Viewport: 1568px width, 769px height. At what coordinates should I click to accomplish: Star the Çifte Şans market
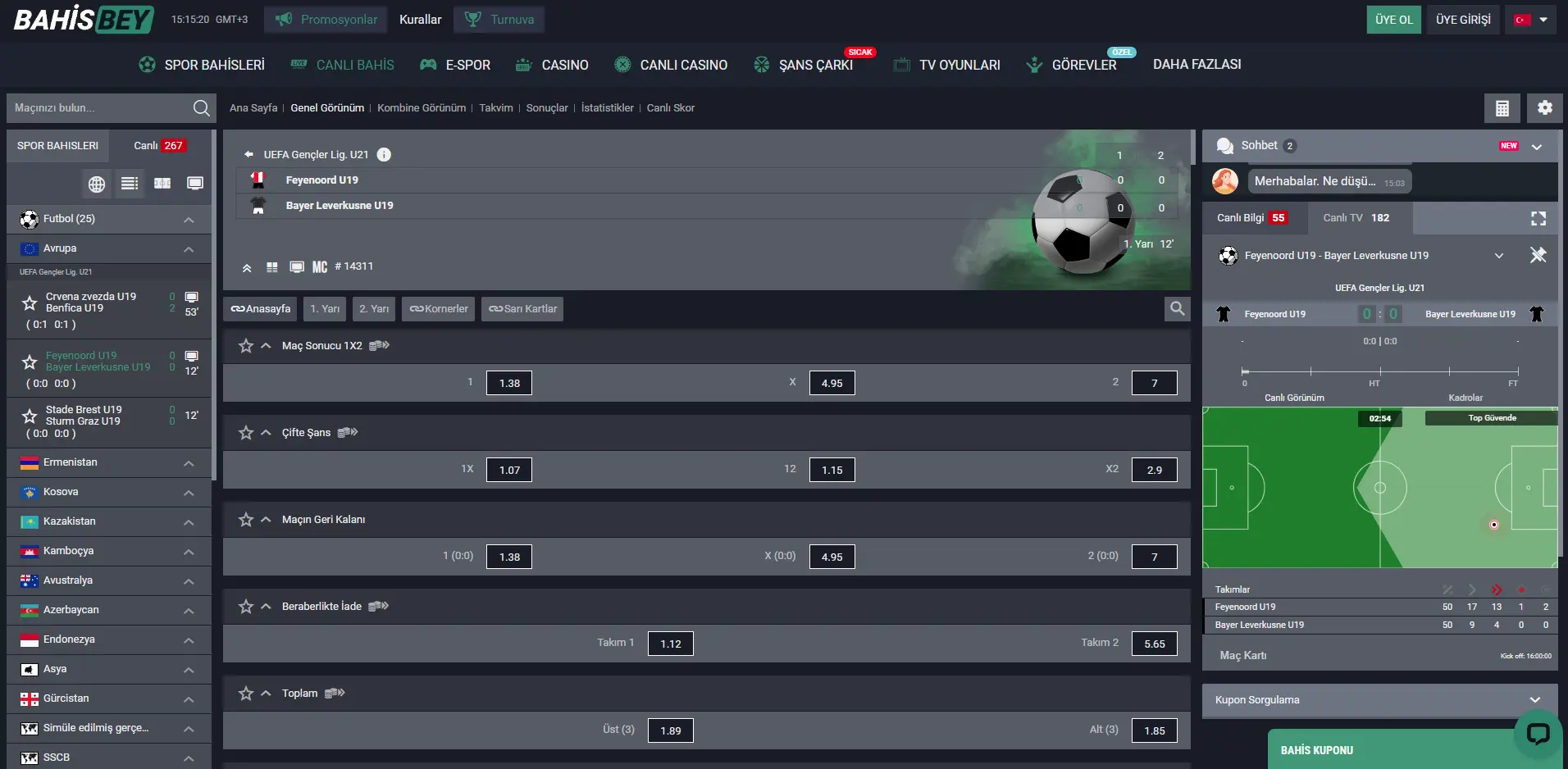(x=246, y=433)
